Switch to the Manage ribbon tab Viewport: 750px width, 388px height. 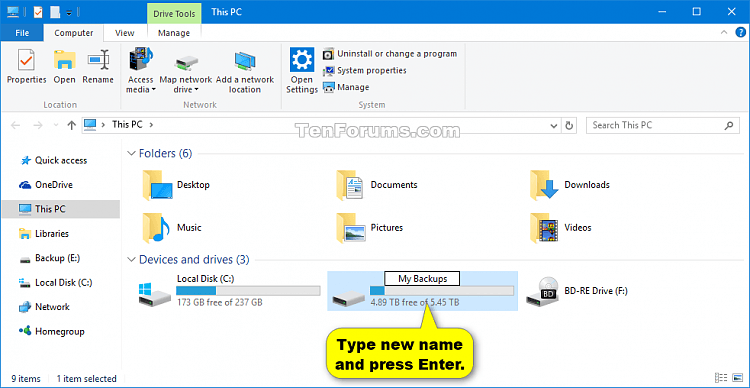point(174,33)
